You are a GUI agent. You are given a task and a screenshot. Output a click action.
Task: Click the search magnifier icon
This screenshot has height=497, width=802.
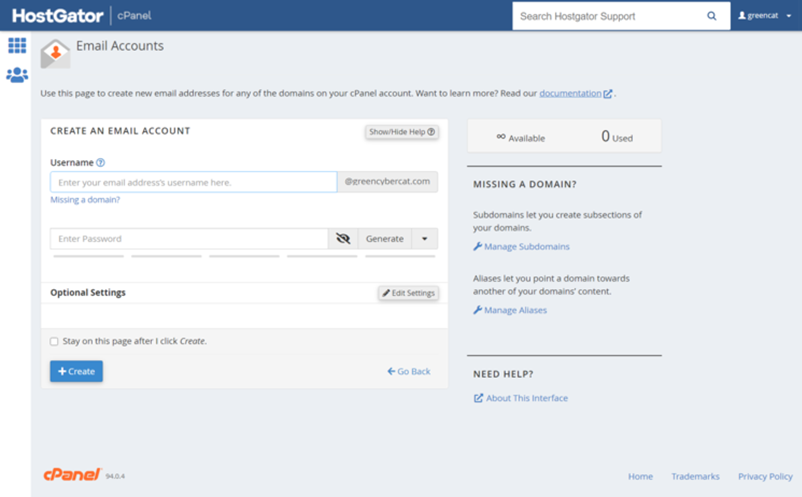(x=711, y=16)
